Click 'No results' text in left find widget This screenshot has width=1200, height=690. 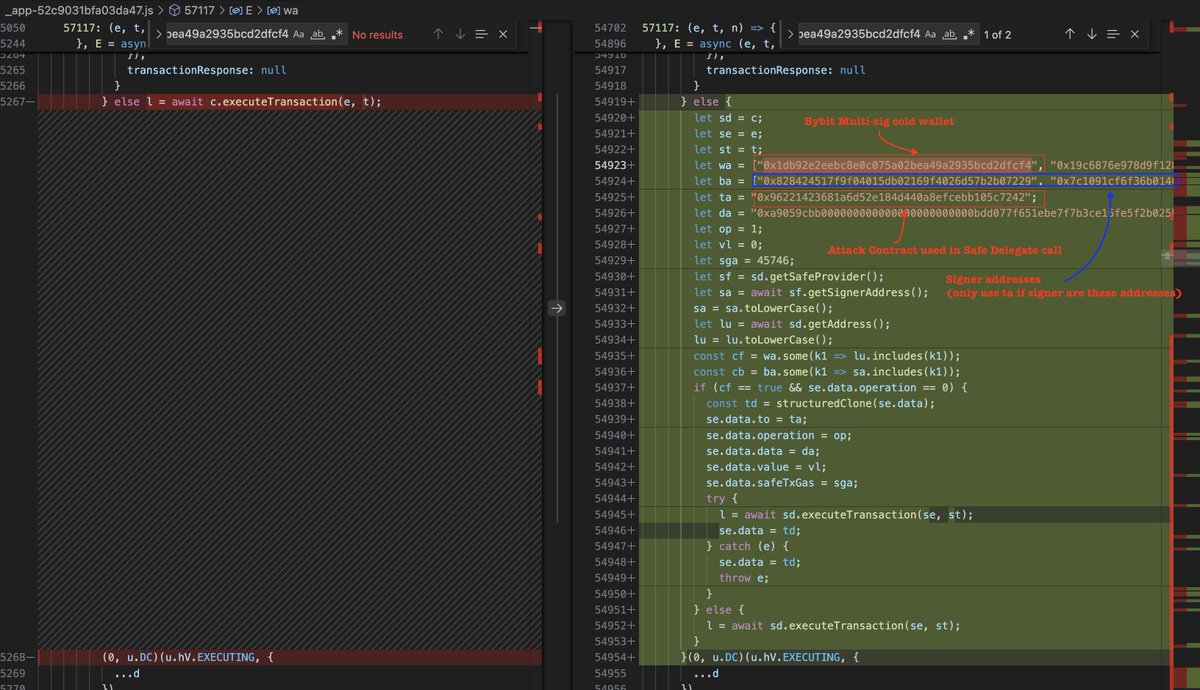[377, 34]
